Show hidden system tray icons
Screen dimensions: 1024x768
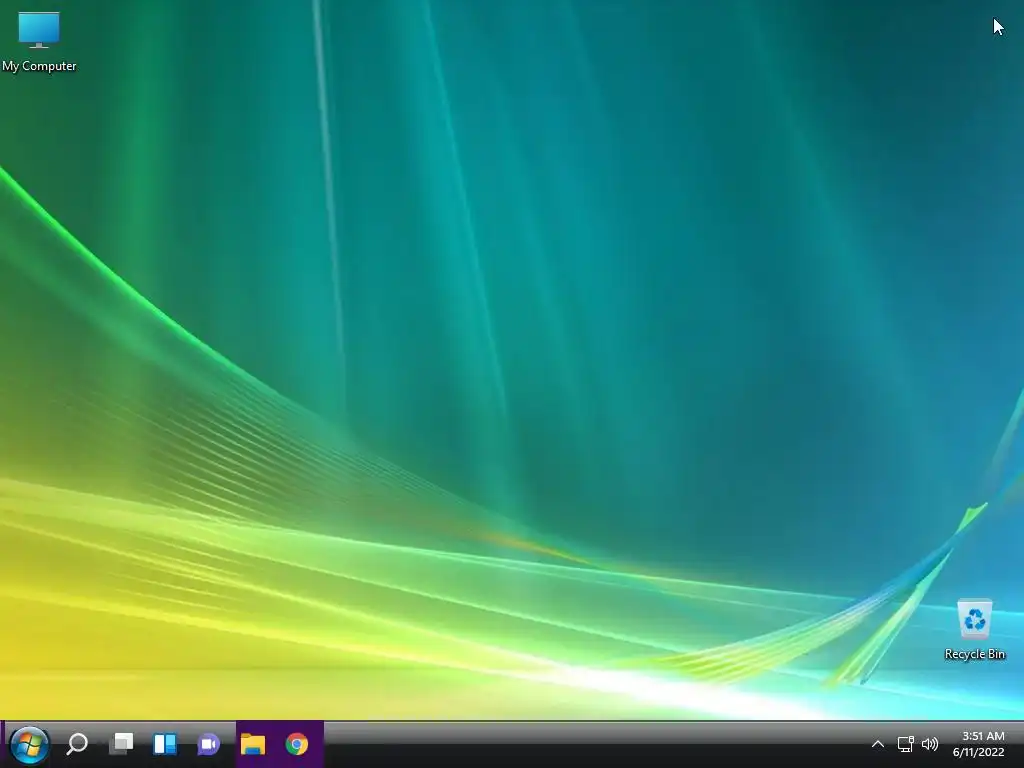click(878, 744)
